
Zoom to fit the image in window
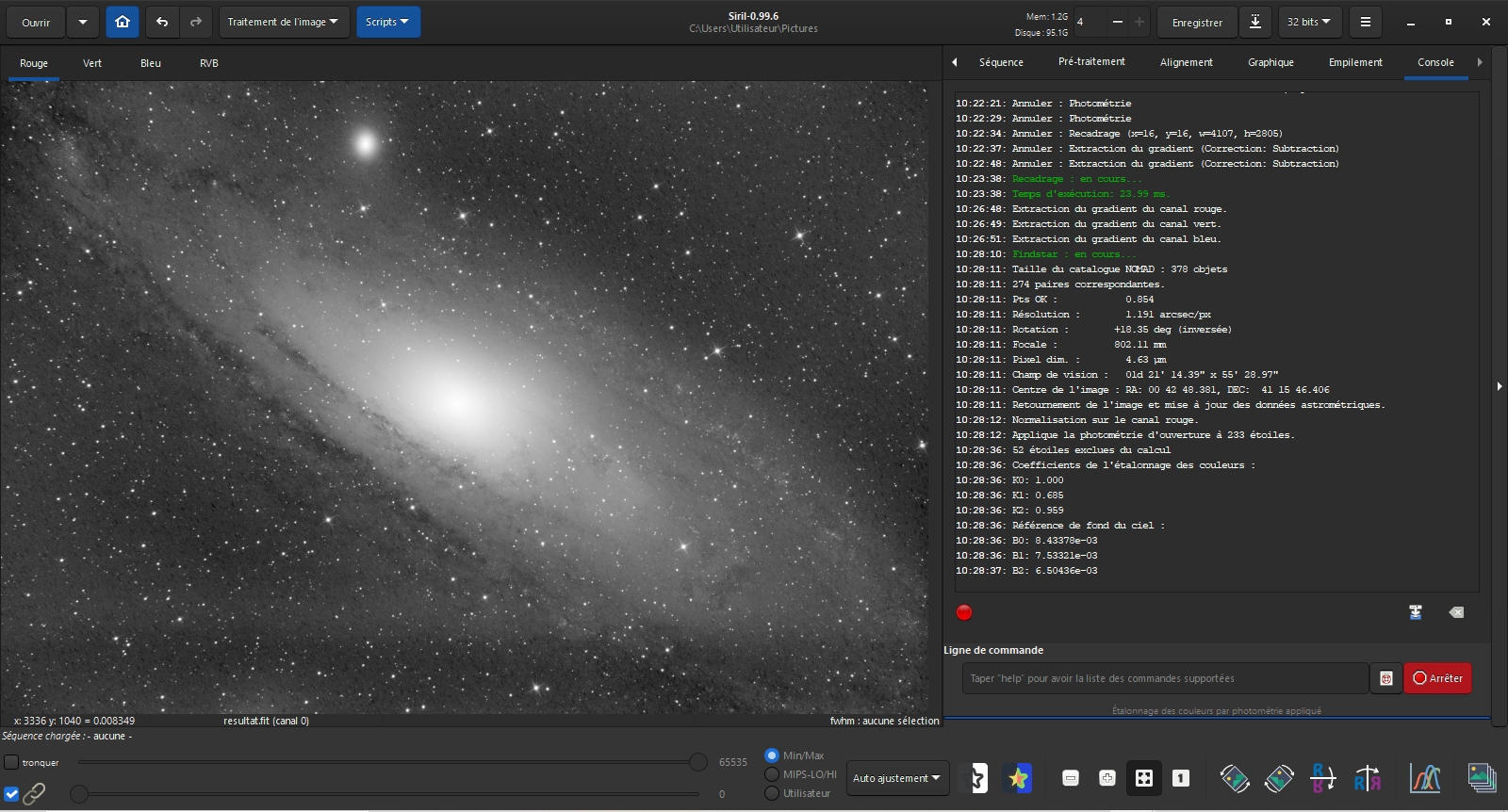point(1143,778)
